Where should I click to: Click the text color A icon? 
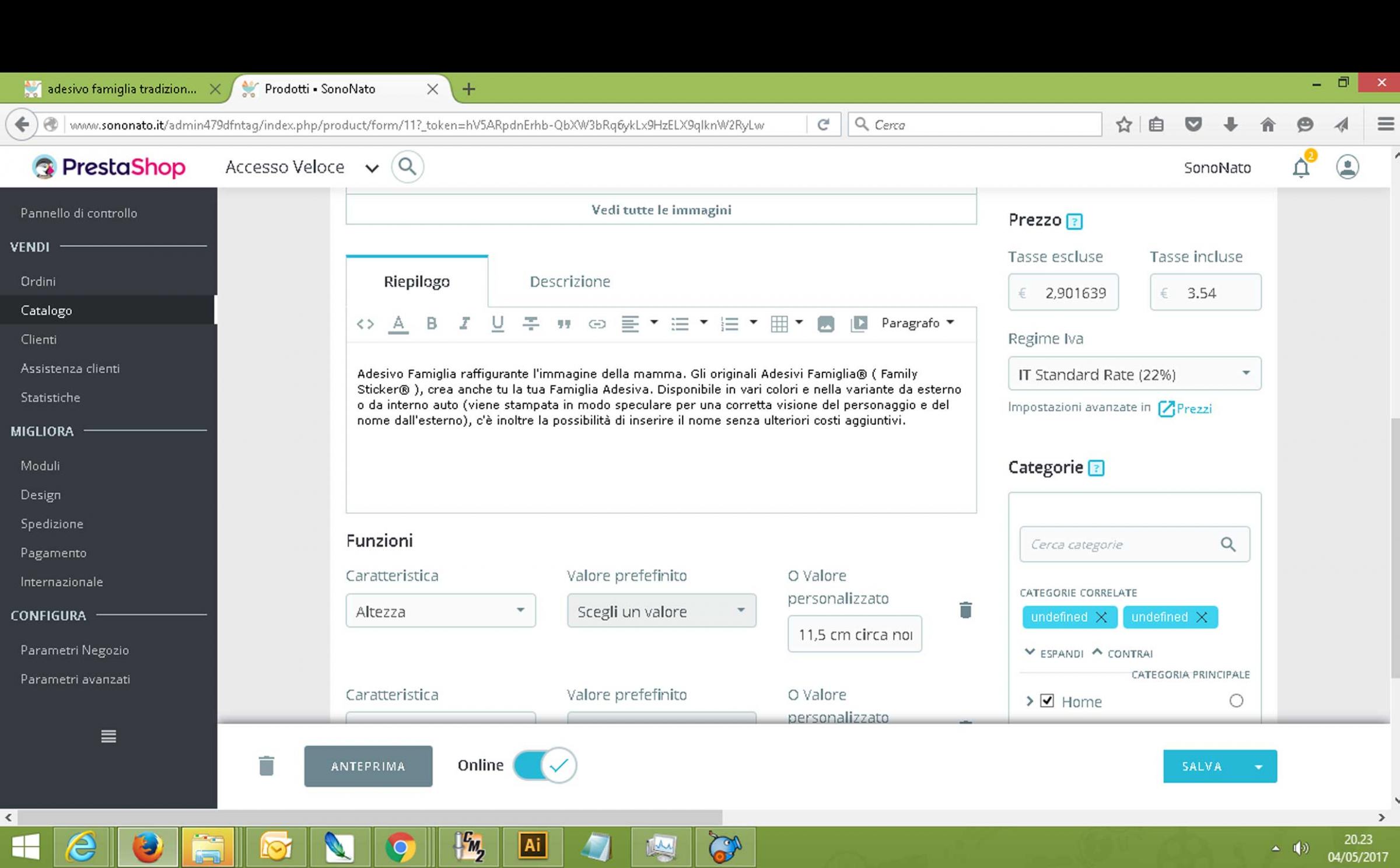coord(398,323)
